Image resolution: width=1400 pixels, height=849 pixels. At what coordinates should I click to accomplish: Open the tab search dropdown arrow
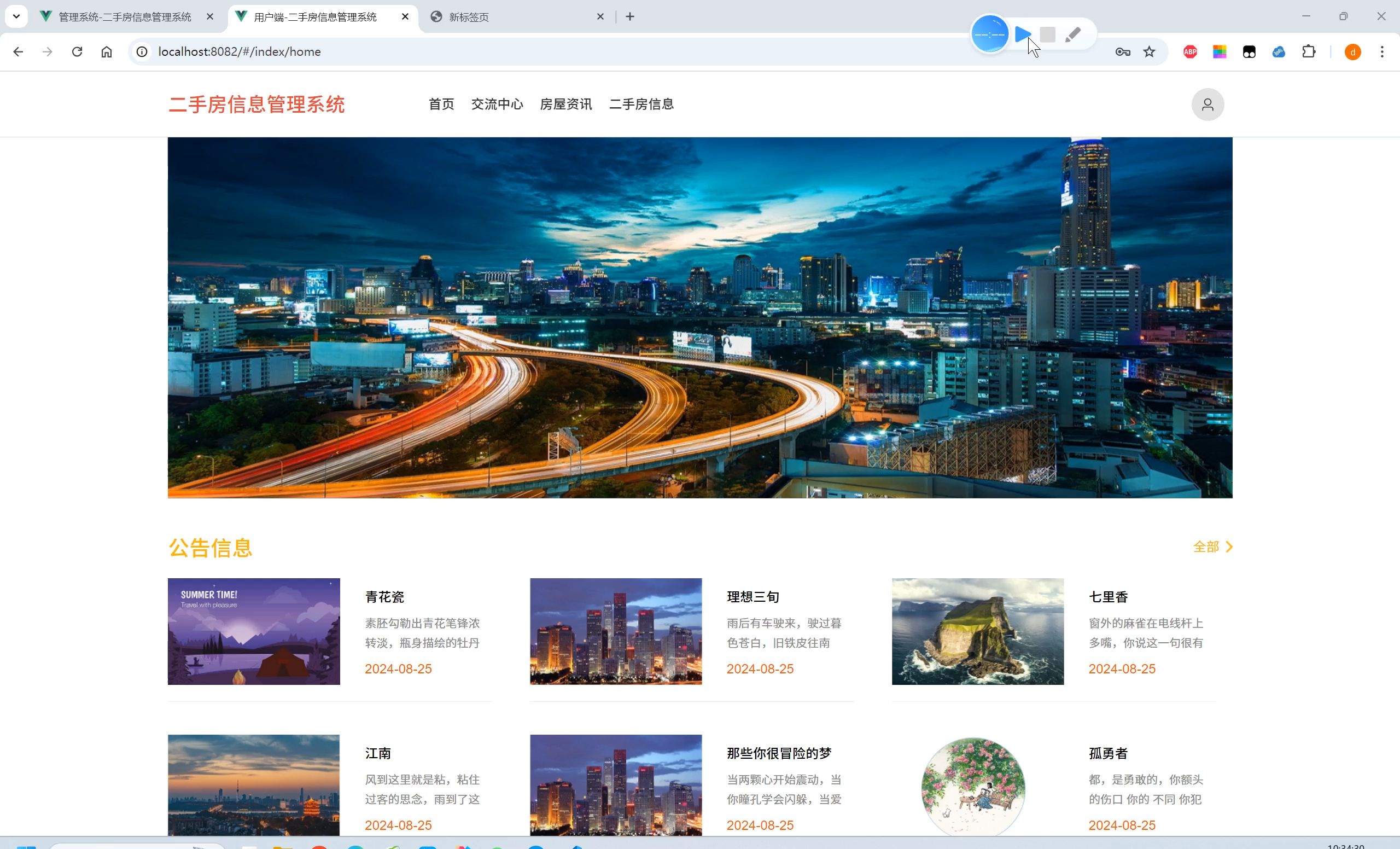click(16, 16)
